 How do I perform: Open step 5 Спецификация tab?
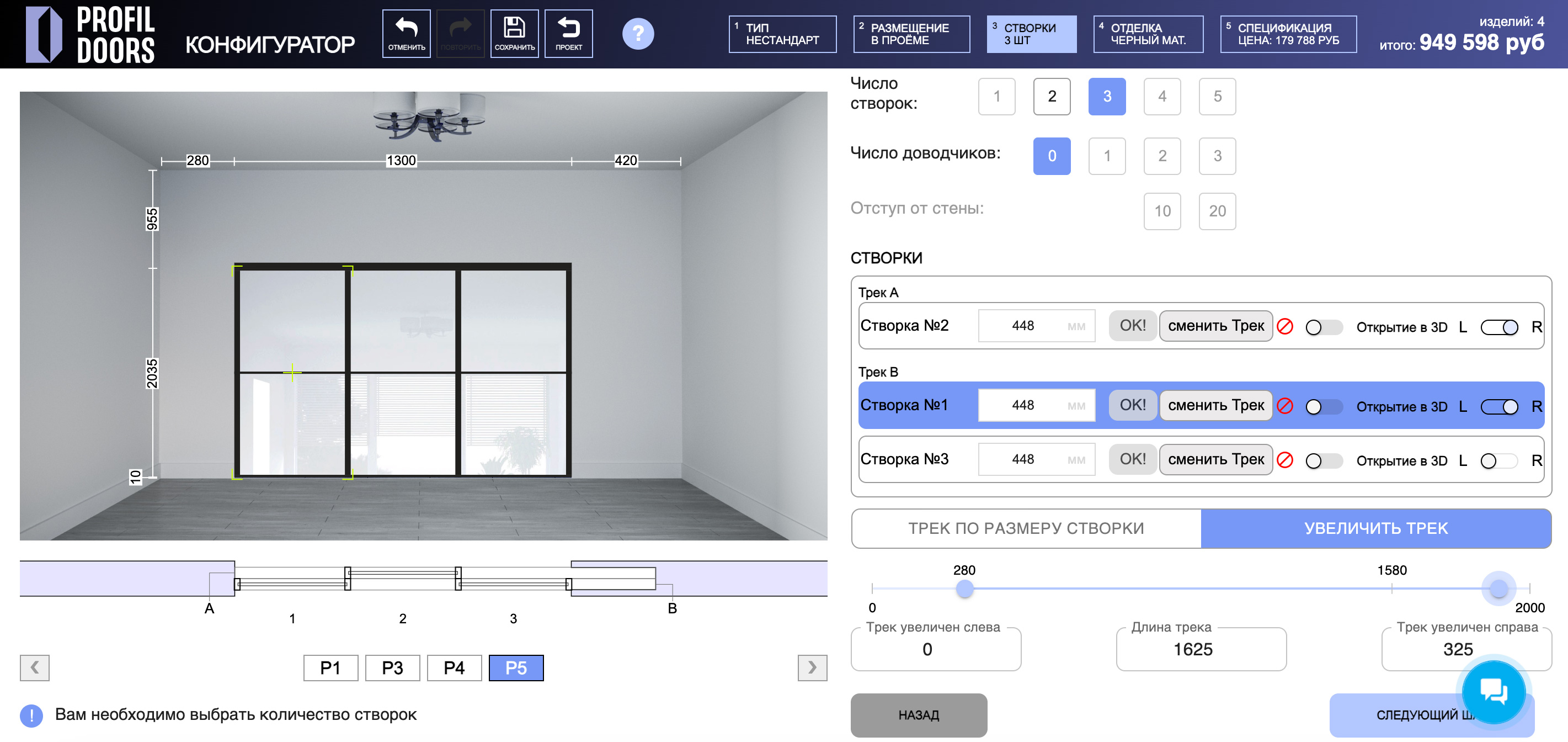pos(1288,34)
